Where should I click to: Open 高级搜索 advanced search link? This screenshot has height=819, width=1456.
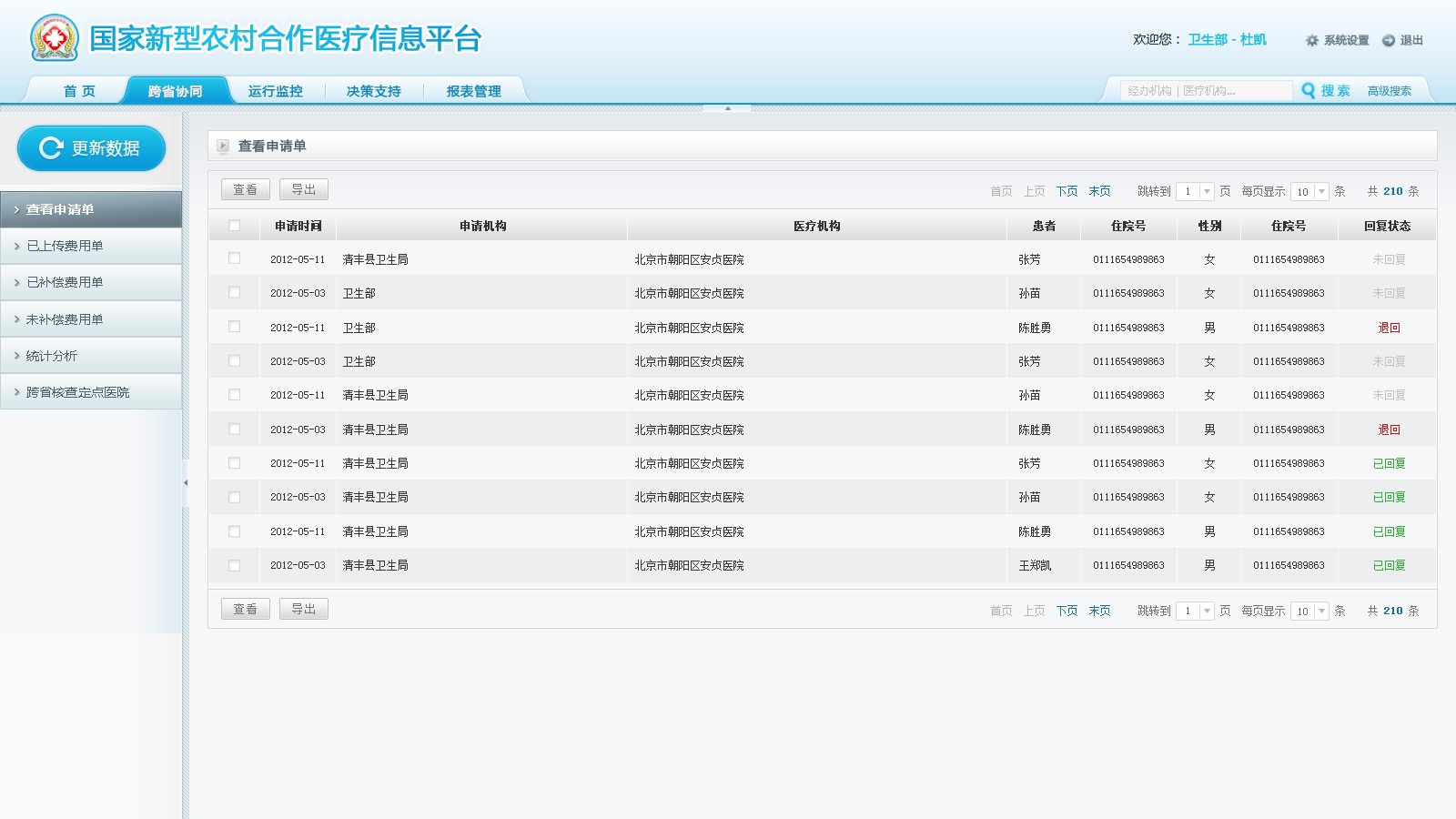[1389, 91]
